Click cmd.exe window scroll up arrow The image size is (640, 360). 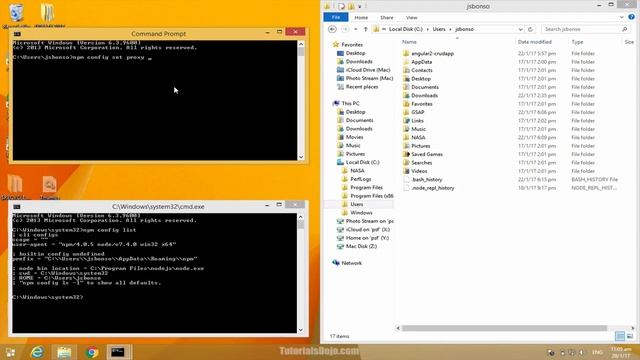point(301,217)
